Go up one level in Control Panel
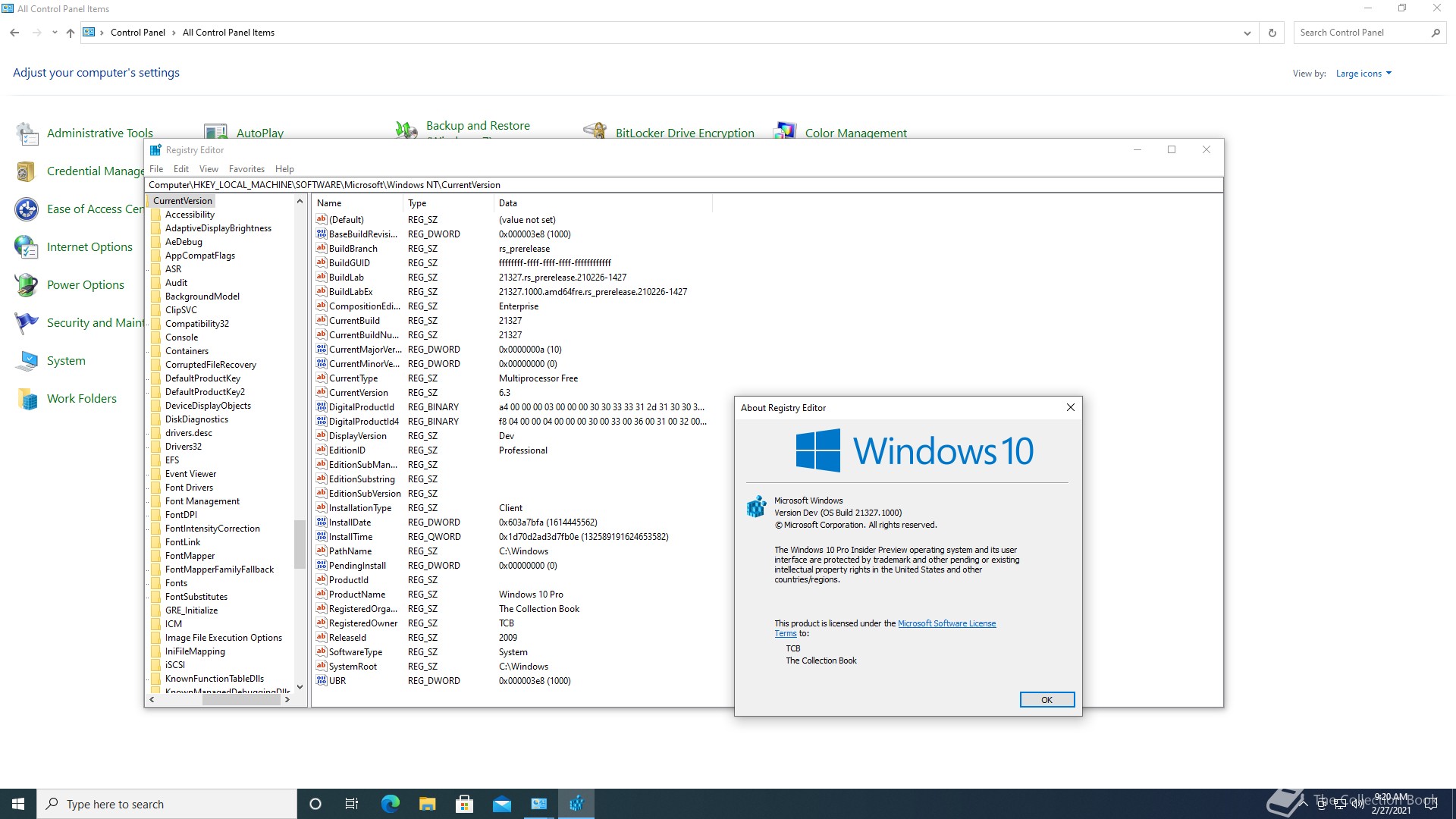1456x819 pixels. (x=71, y=33)
